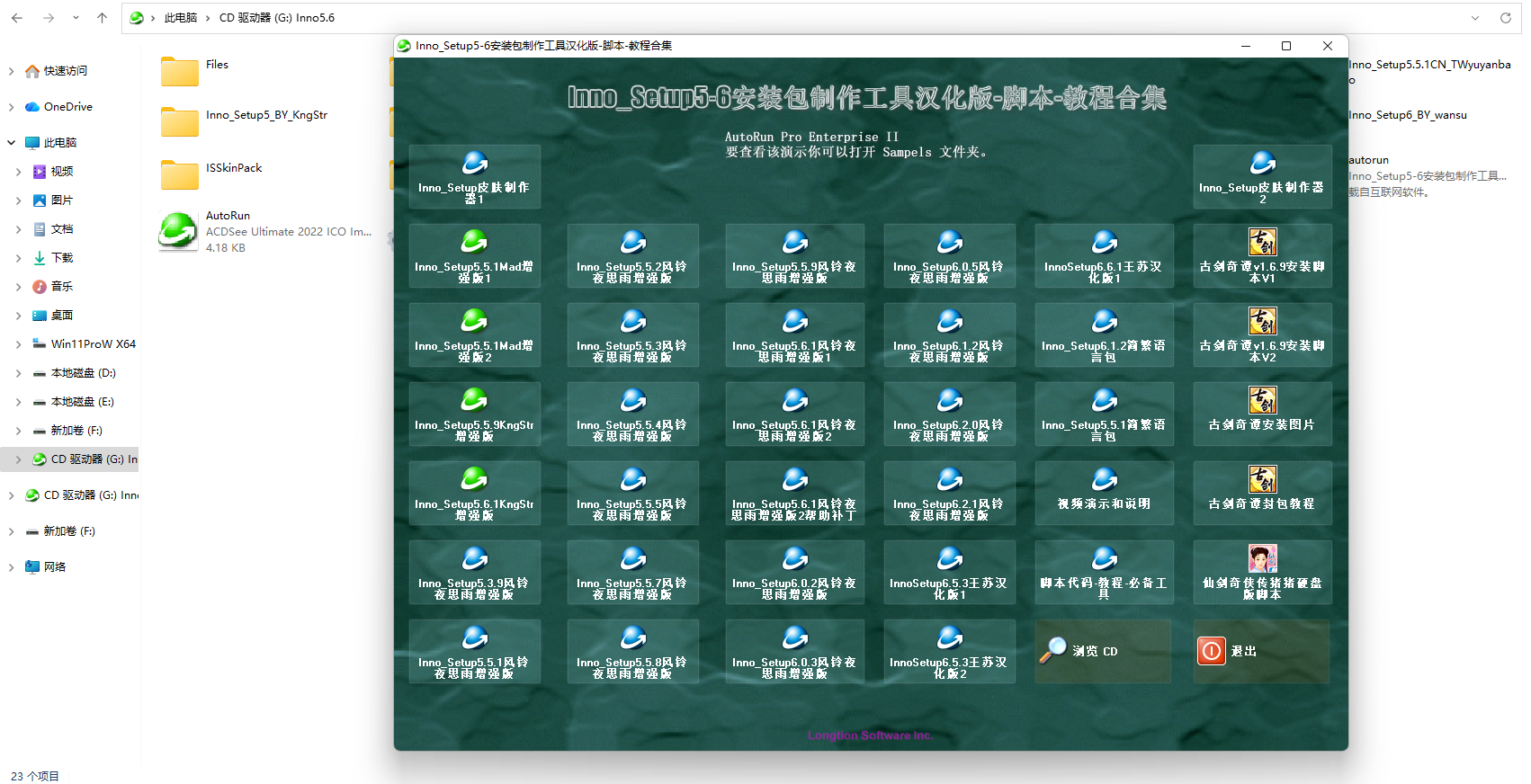Launch Inno_Setup6.2.1风铃夜思雨增强版
Viewport: 1531px width, 784px height.
pyautogui.click(x=950, y=493)
